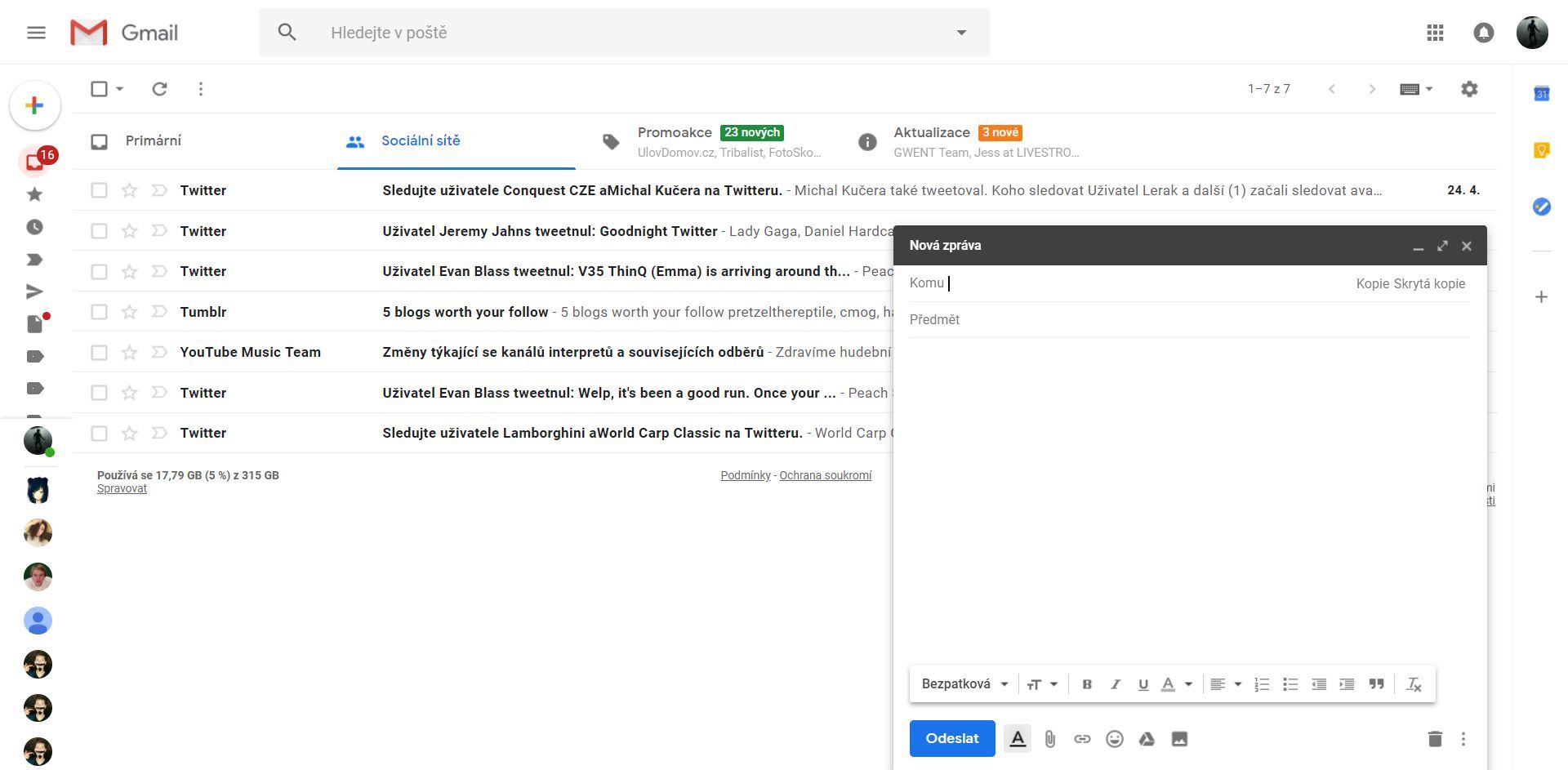Image resolution: width=1568 pixels, height=770 pixels.
Task: Open storage management via Spravovat link
Action: 122,487
